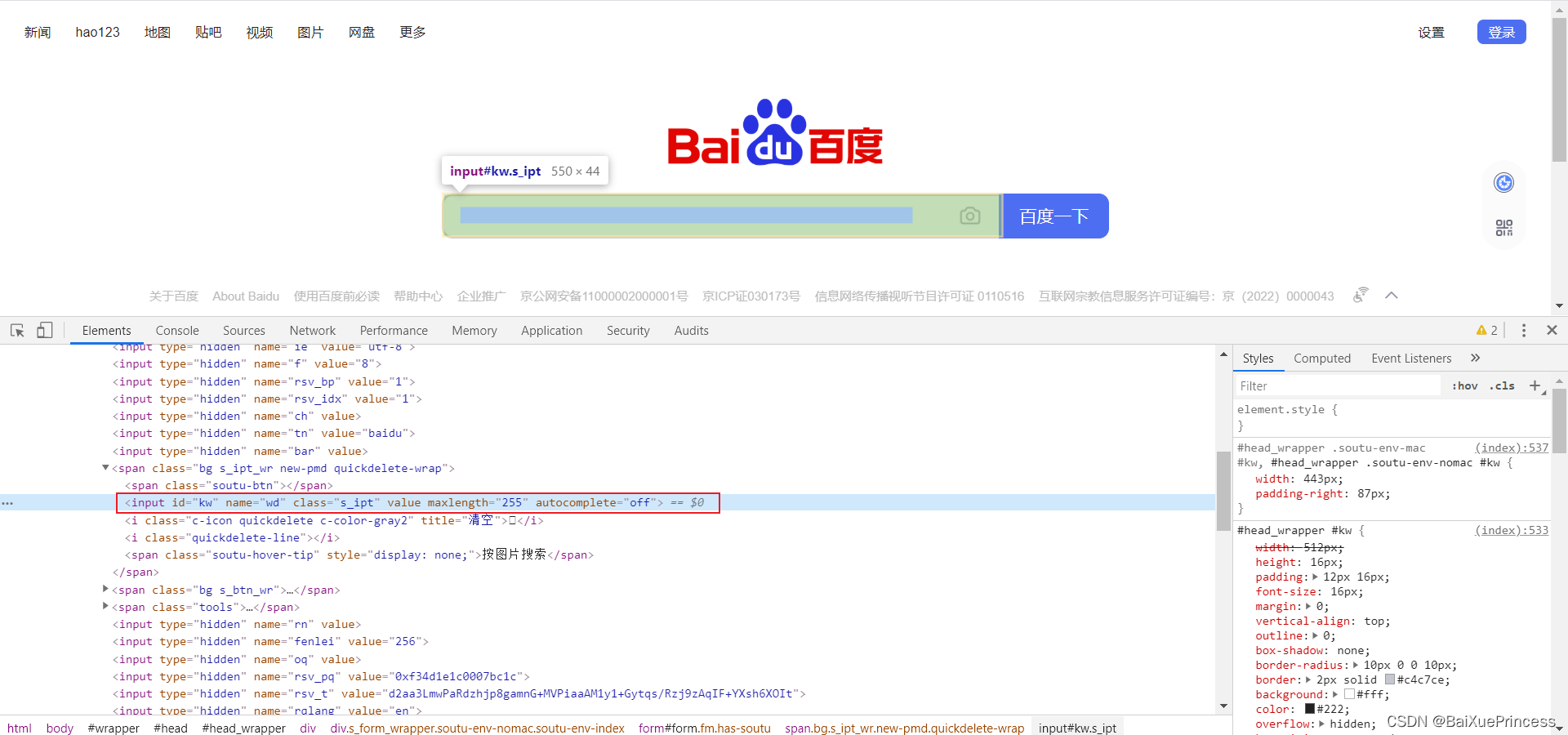
Task: Open the Elements tab
Action: (106, 330)
